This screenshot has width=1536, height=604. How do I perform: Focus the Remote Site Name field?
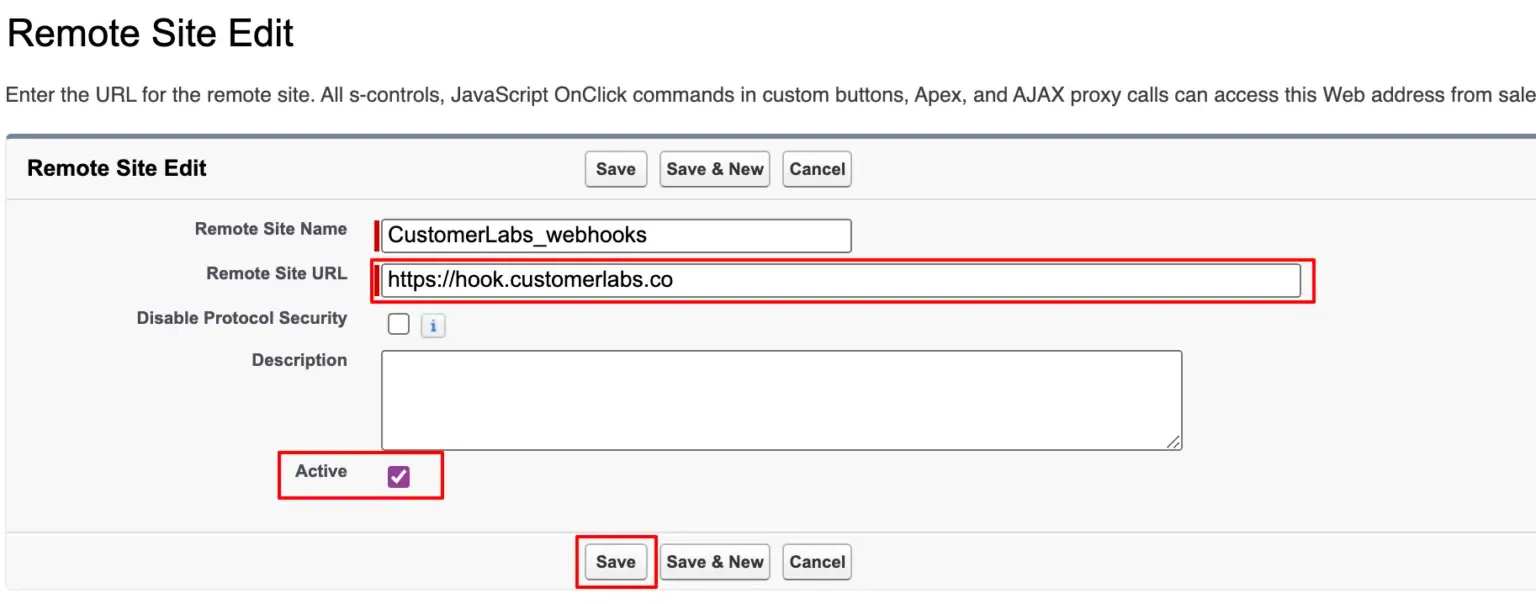point(616,236)
